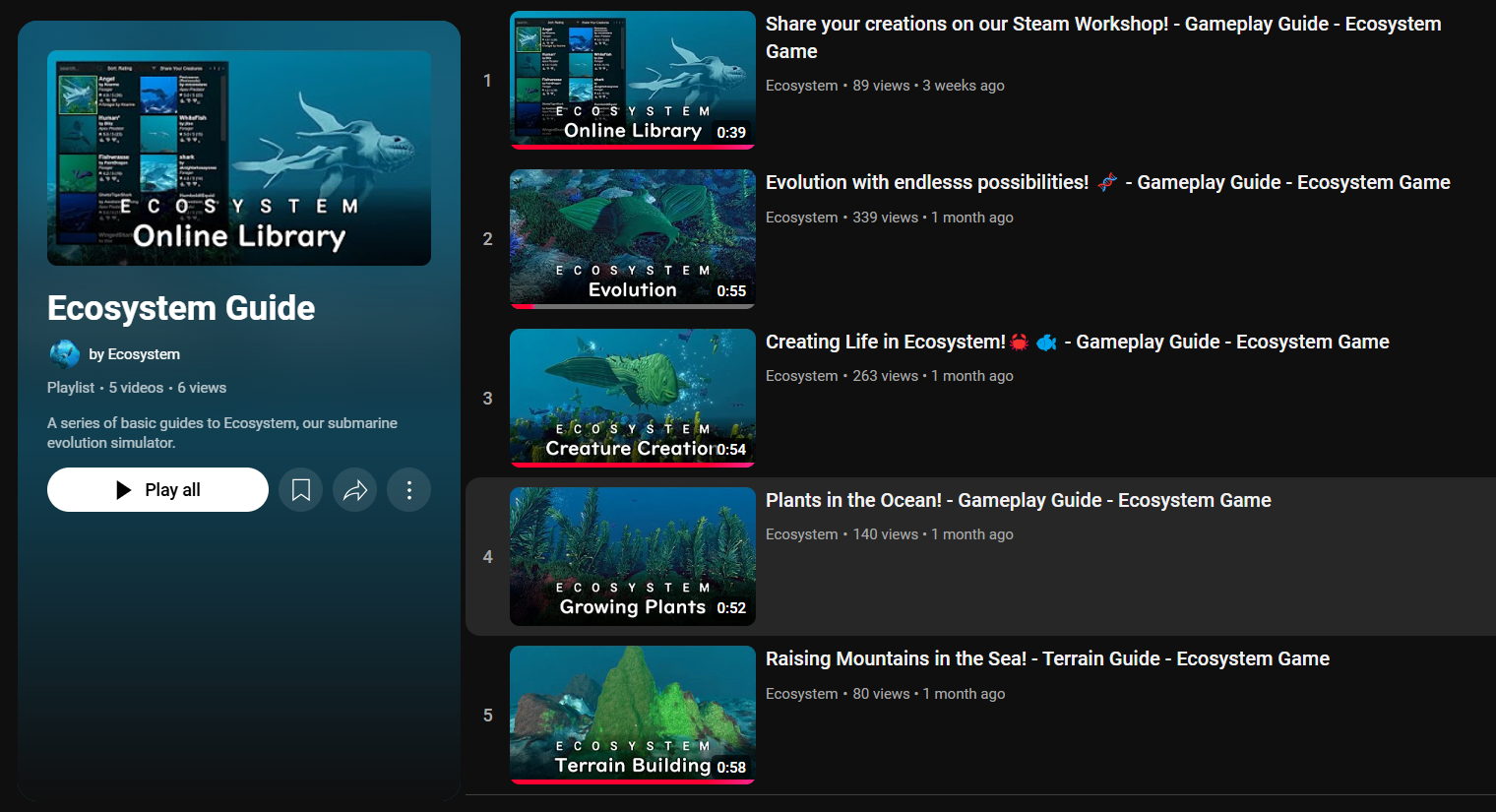Open the three-dot more actions menu
The width and height of the screenshot is (1496, 812).
click(x=409, y=490)
